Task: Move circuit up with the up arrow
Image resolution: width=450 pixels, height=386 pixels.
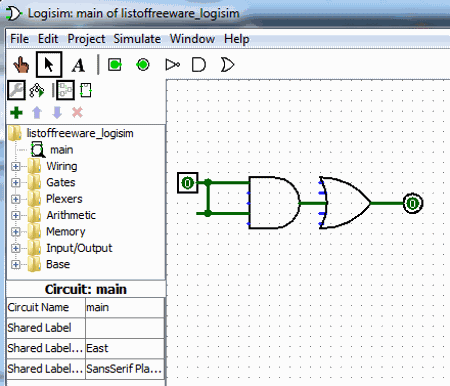Action: [37, 113]
